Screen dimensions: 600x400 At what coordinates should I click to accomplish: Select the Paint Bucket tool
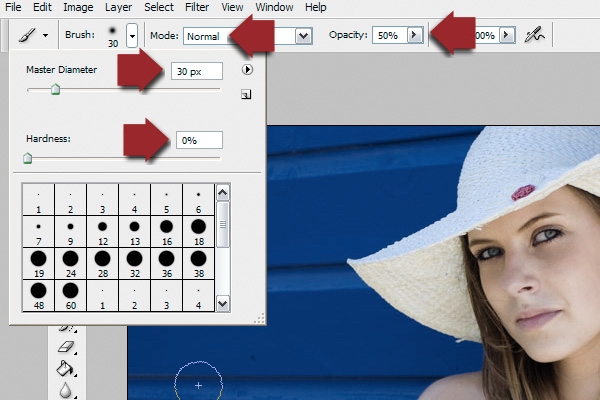point(68,368)
